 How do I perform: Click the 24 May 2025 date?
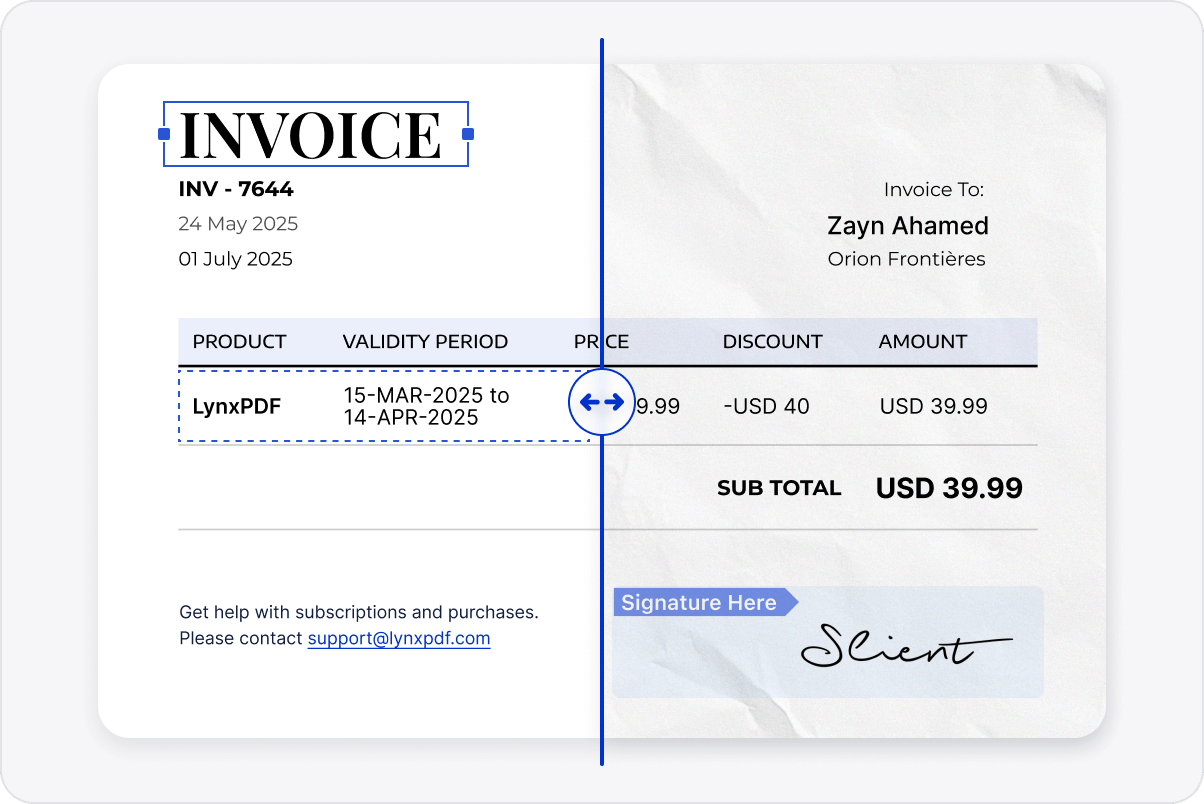tap(238, 224)
